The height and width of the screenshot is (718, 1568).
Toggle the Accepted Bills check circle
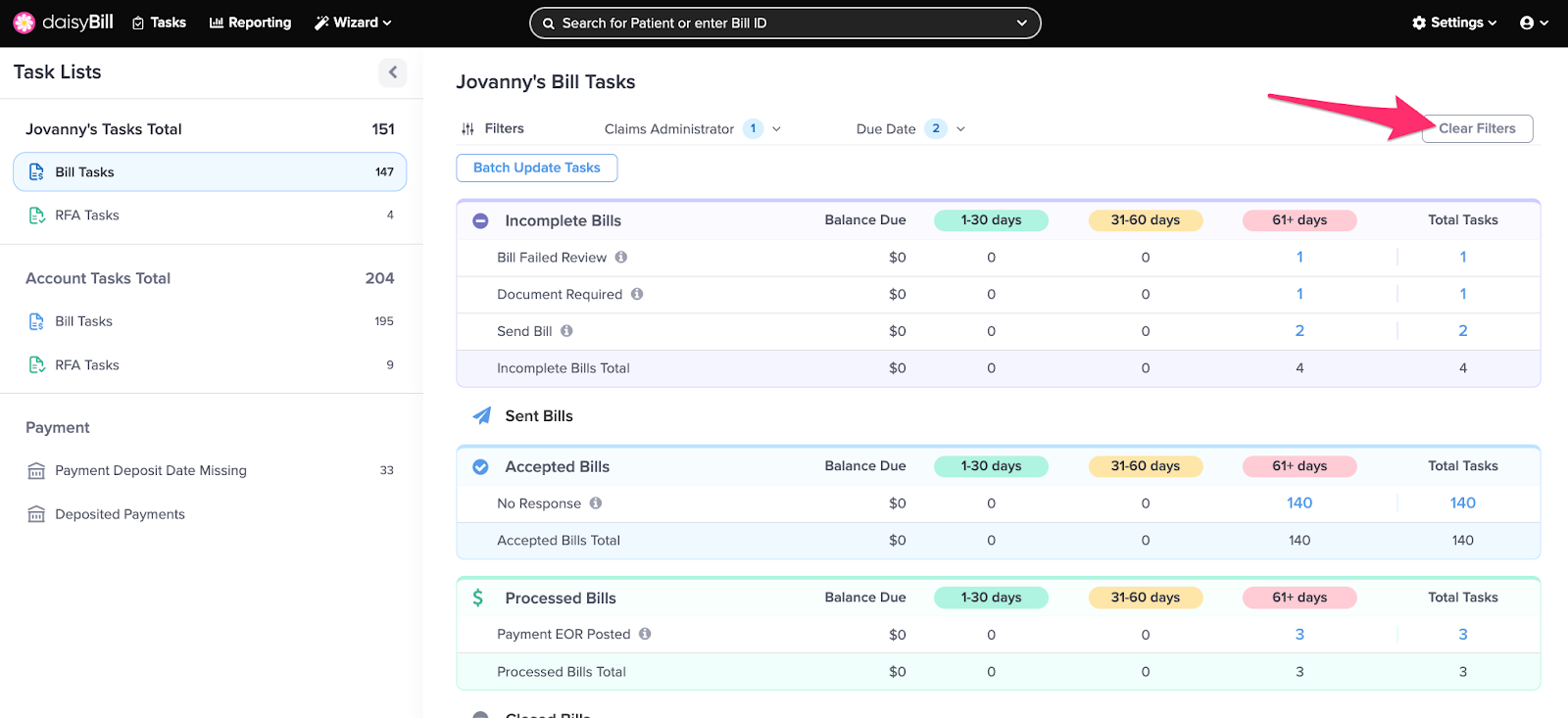(x=480, y=467)
